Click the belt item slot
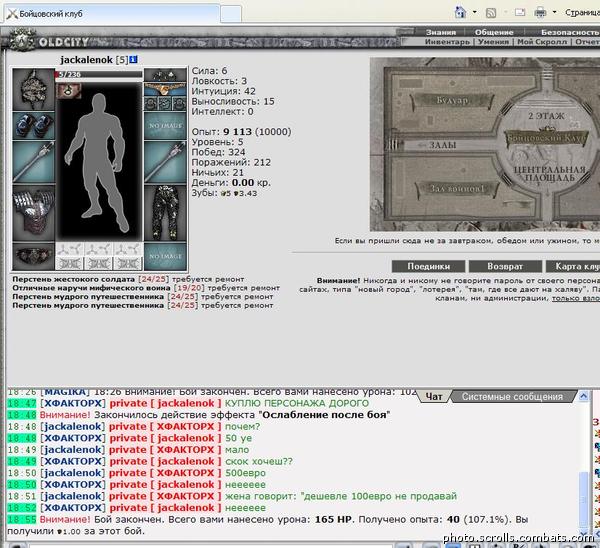Screen dimensions: 600x548 click(x=34, y=256)
